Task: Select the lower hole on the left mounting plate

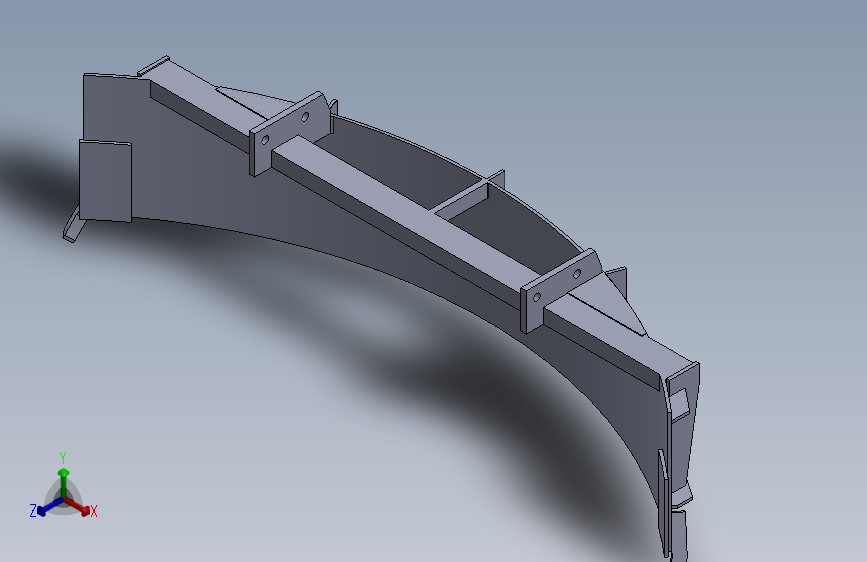Action: point(265,140)
